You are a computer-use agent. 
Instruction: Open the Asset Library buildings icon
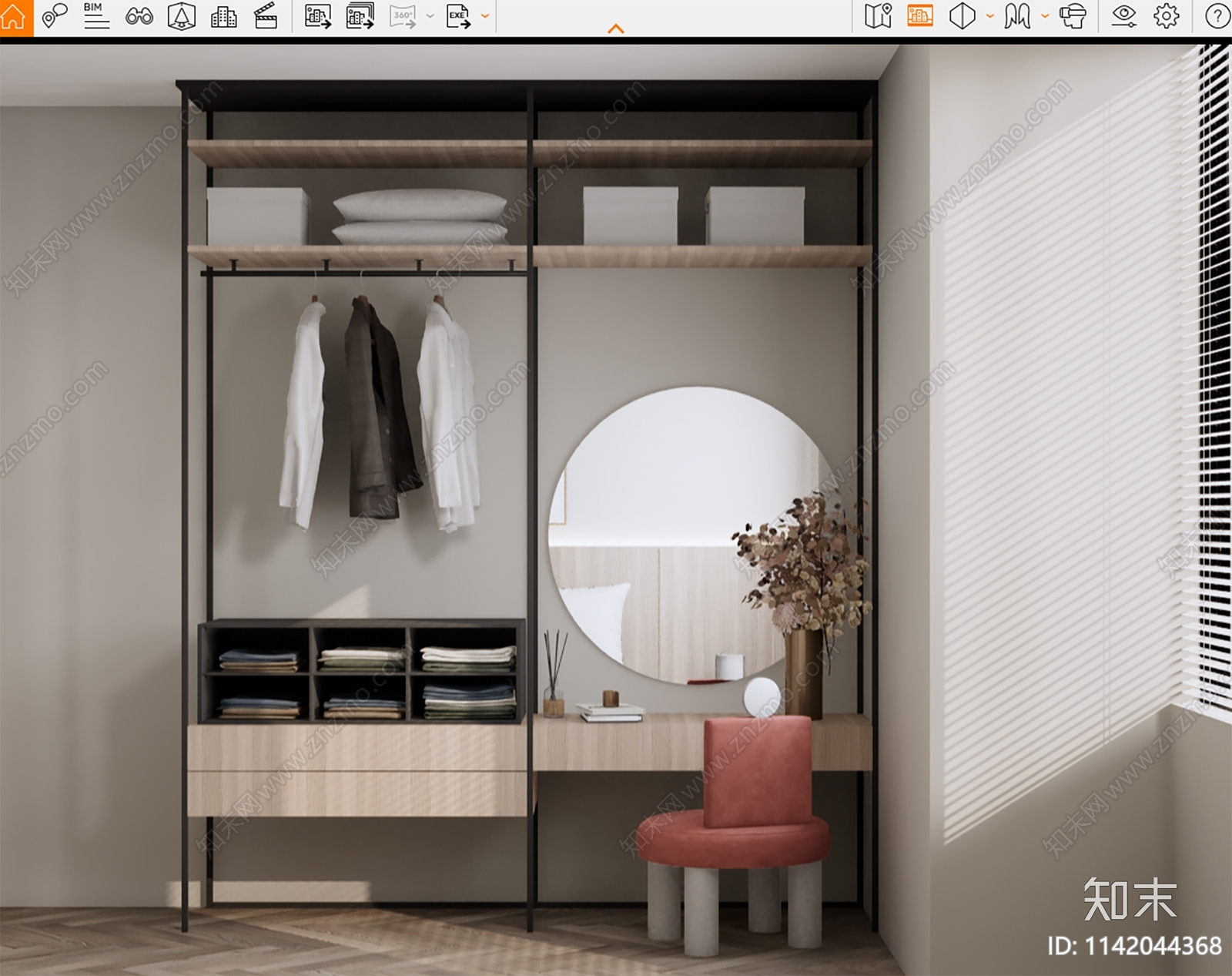pos(223,16)
